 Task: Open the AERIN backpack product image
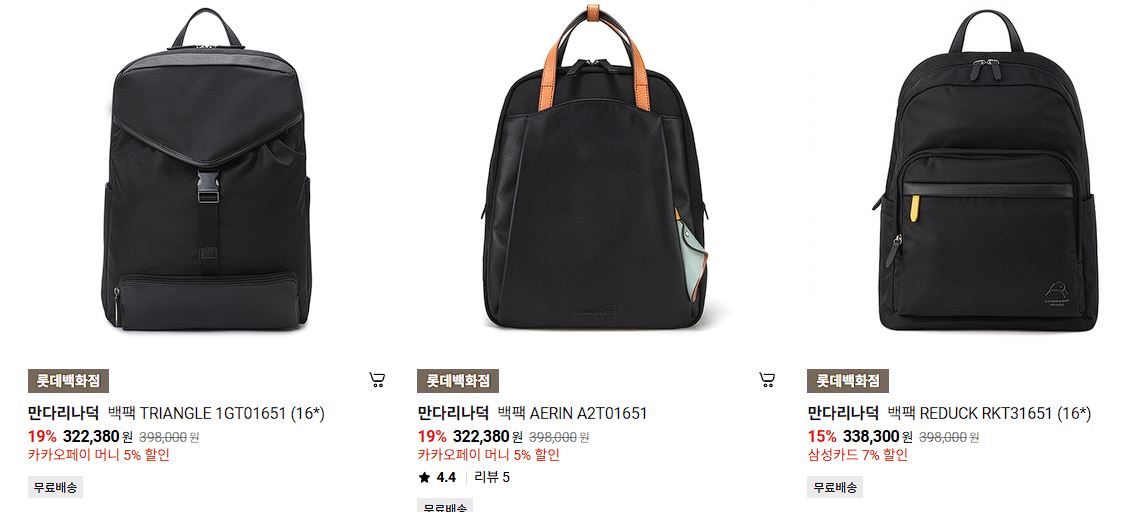click(595, 167)
